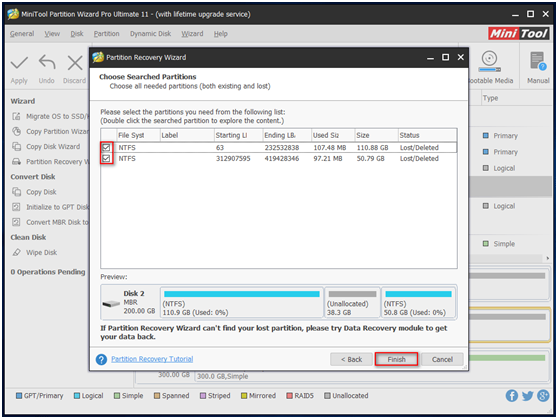Click 0 Operations Pending label
The width and height of the screenshot is (558, 419).
tap(48, 272)
